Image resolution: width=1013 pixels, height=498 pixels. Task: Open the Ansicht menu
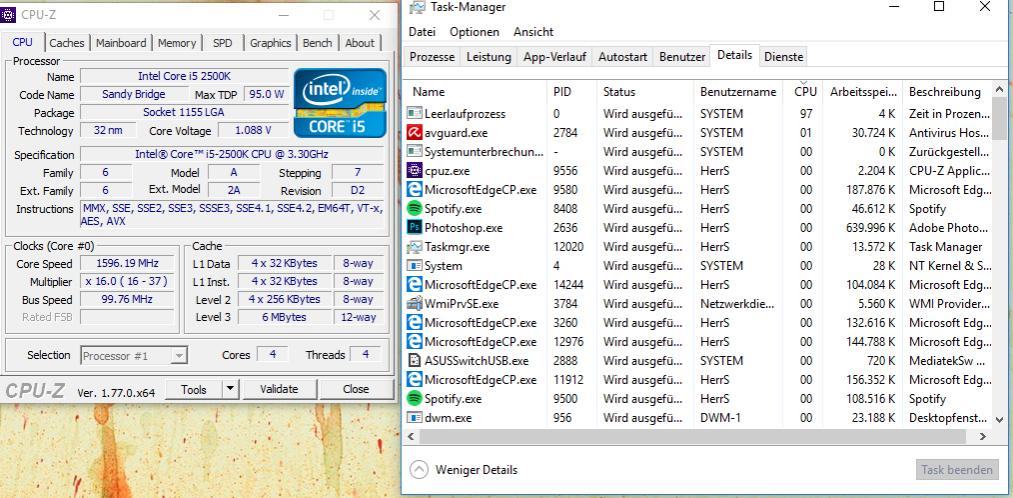pos(534,32)
